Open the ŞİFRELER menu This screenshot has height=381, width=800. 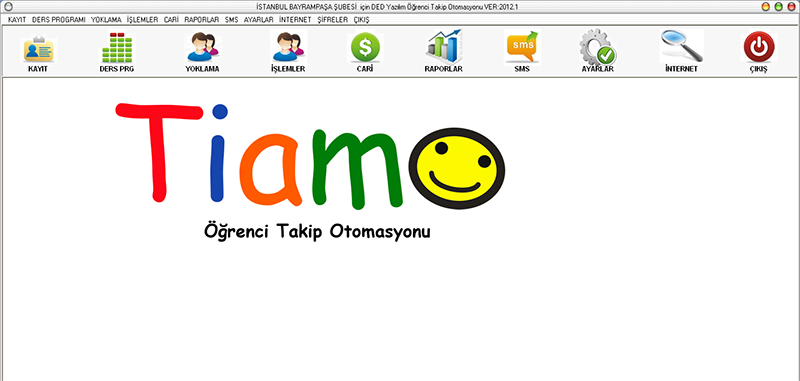pyautogui.click(x=333, y=20)
